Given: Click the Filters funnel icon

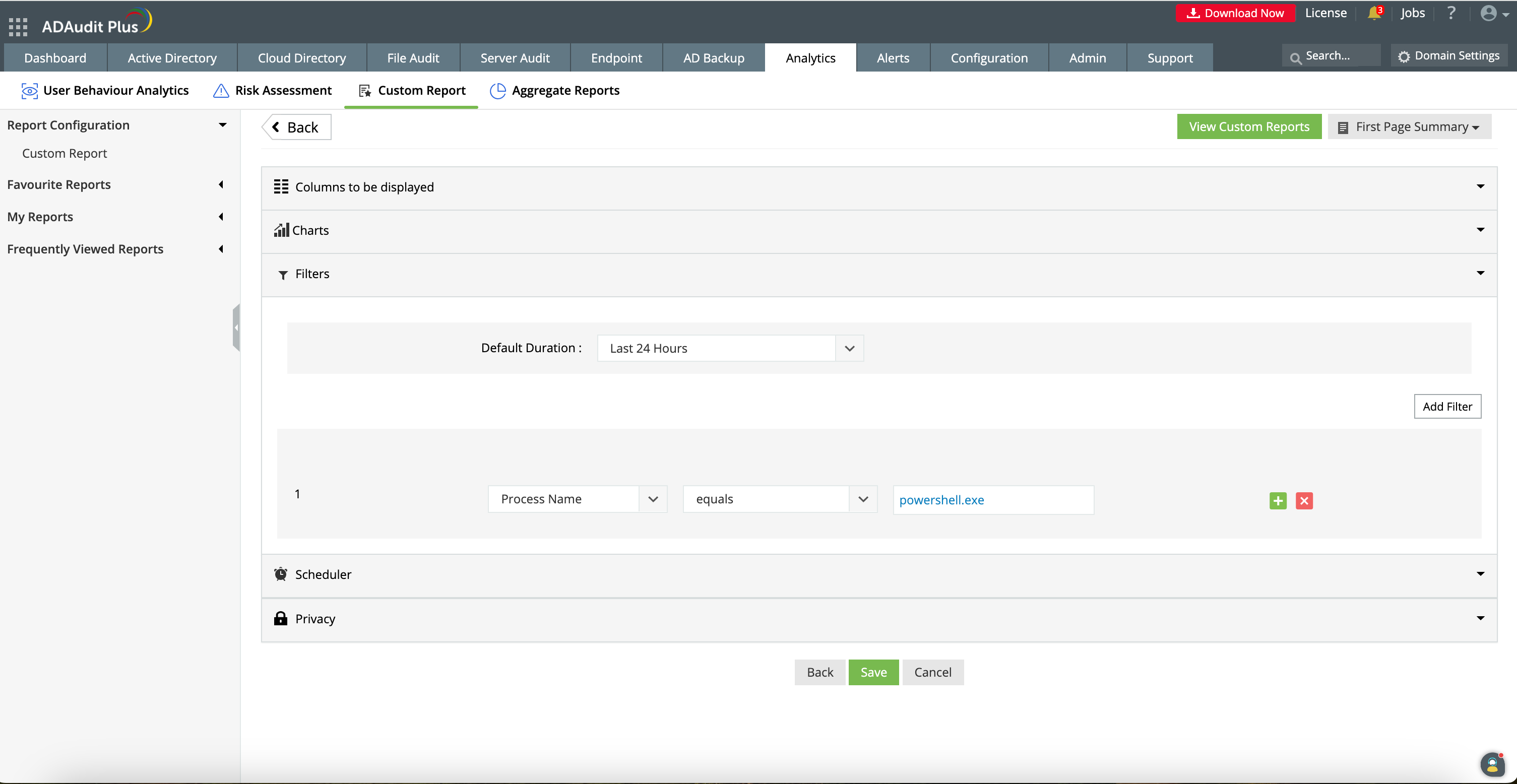Looking at the screenshot, I should tap(283, 275).
